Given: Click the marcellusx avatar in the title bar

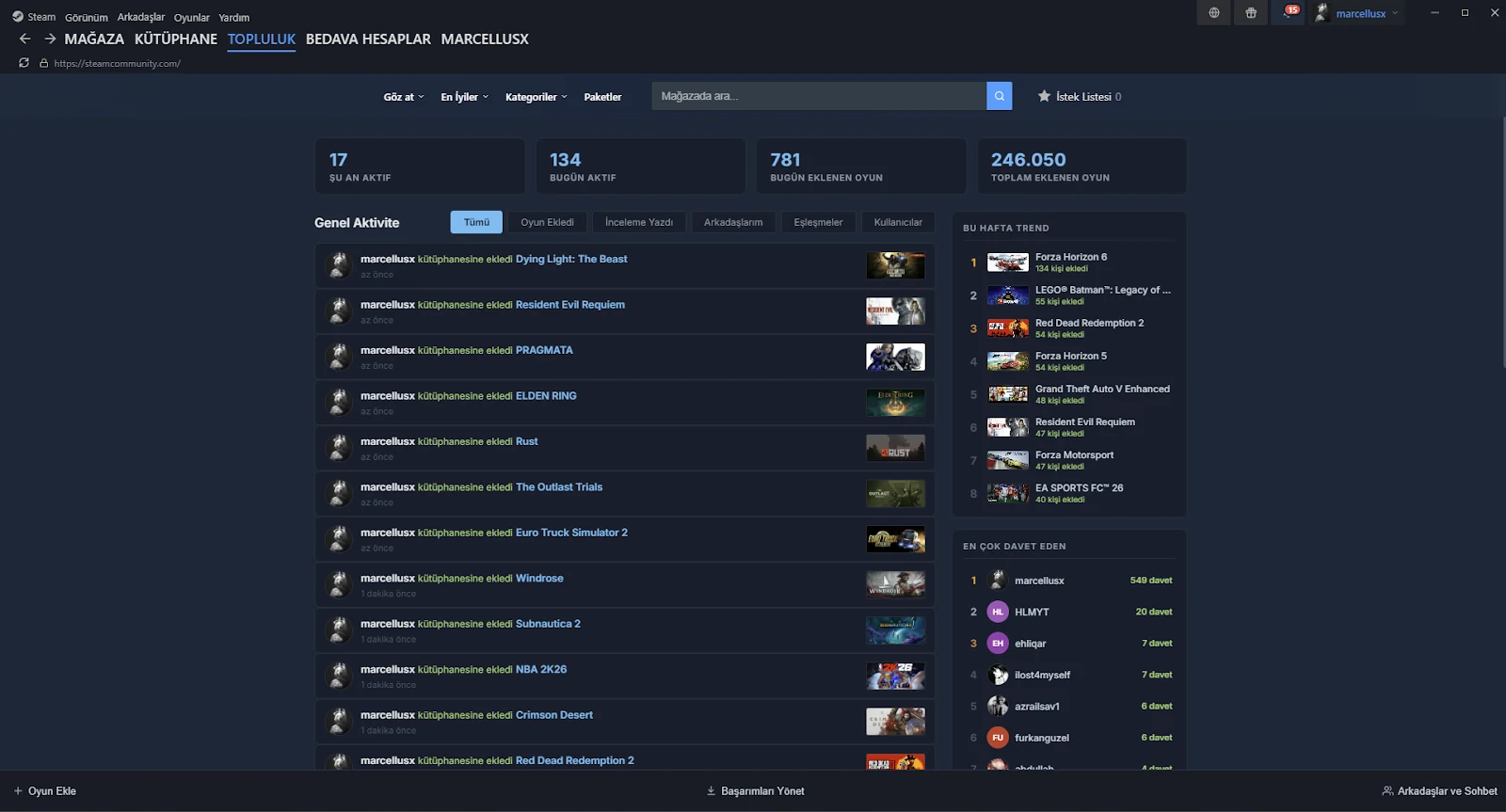Looking at the screenshot, I should (x=1322, y=13).
